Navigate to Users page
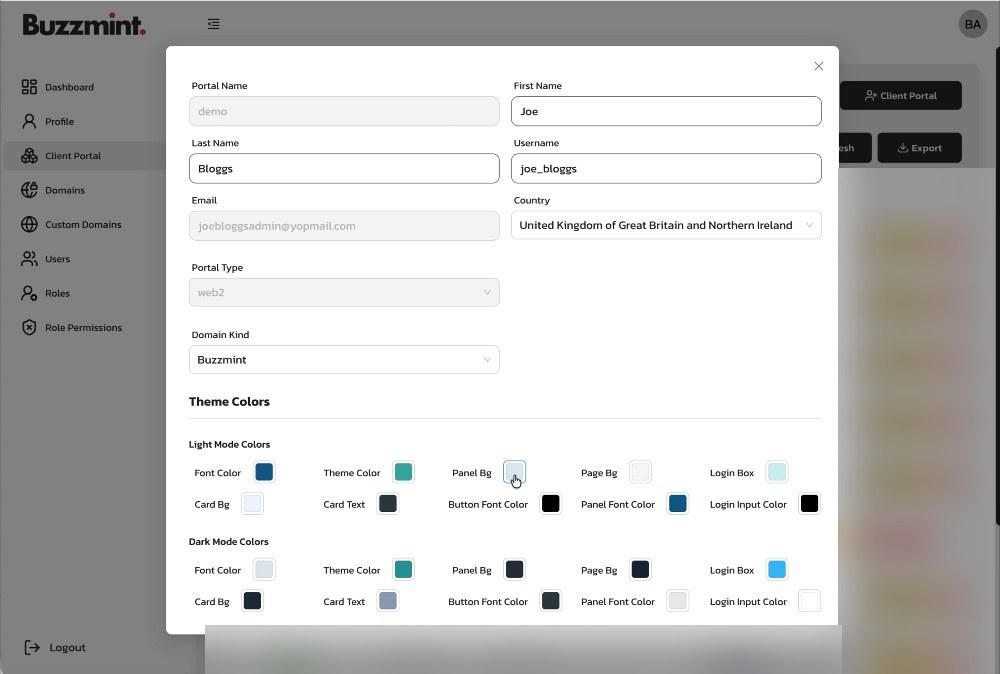The height and width of the screenshot is (674, 1000). point(57,259)
